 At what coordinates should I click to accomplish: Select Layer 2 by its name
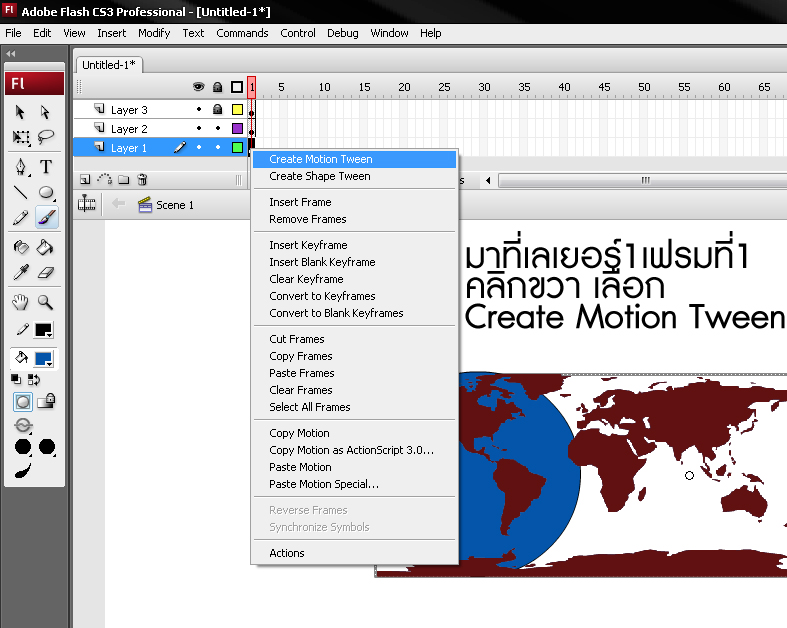pyautogui.click(x=129, y=129)
